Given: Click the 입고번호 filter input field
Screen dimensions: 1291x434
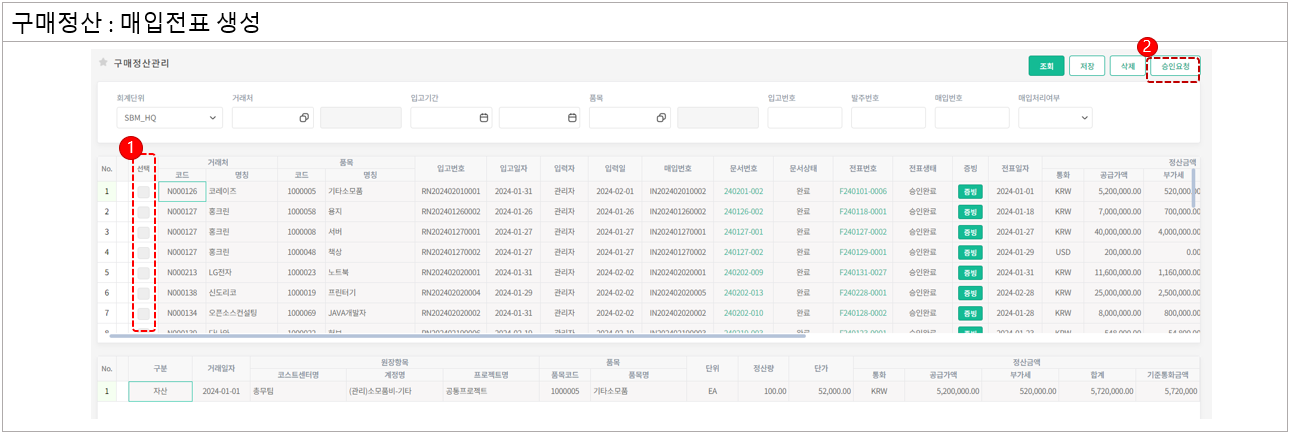Looking at the screenshot, I should pos(804,118).
